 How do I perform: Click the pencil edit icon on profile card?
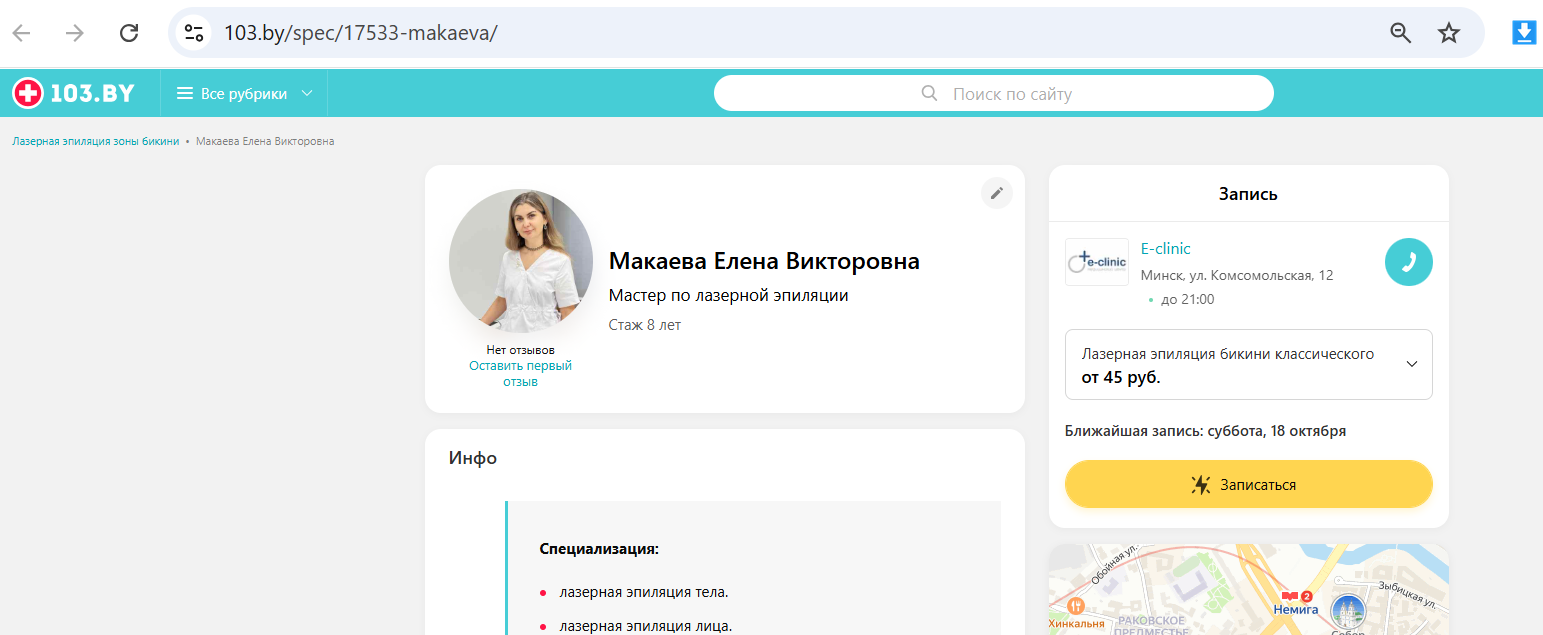click(996, 194)
